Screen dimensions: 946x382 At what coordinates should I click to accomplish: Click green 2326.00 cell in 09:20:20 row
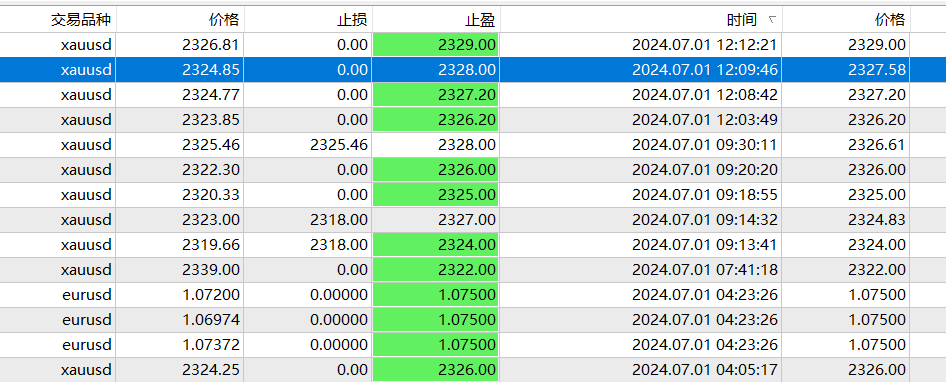436,170
